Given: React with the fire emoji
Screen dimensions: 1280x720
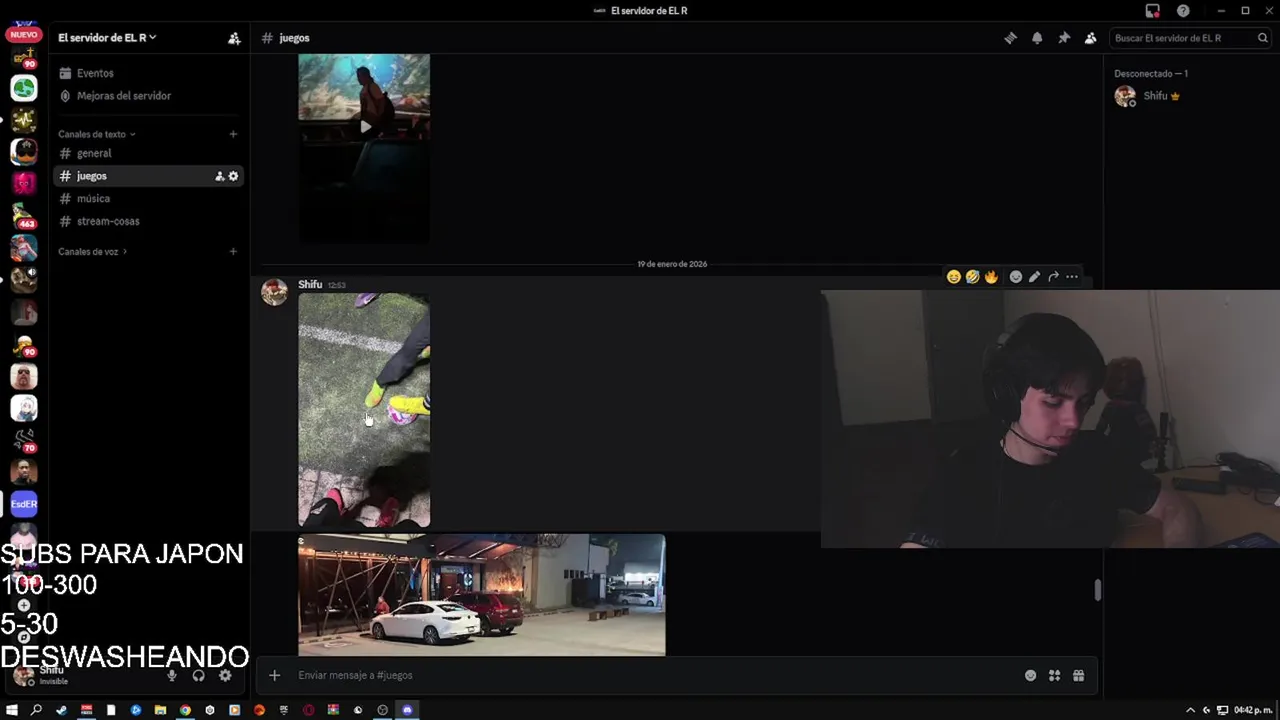Looking at the screenshot, I should (991, 277).
